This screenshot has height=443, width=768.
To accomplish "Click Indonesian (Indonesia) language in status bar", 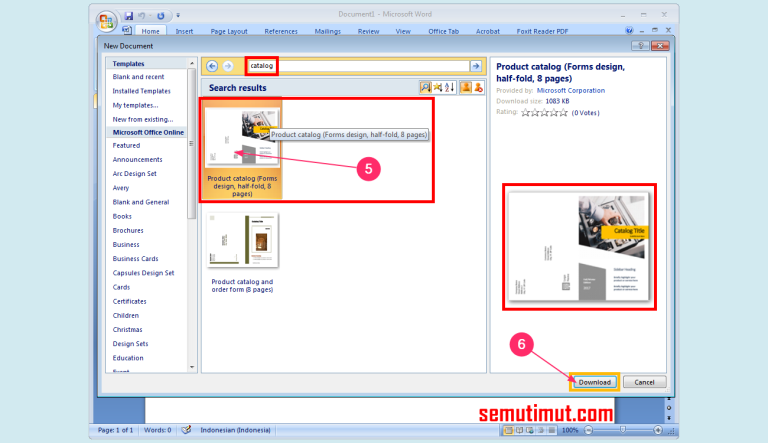I will [235, 430].
